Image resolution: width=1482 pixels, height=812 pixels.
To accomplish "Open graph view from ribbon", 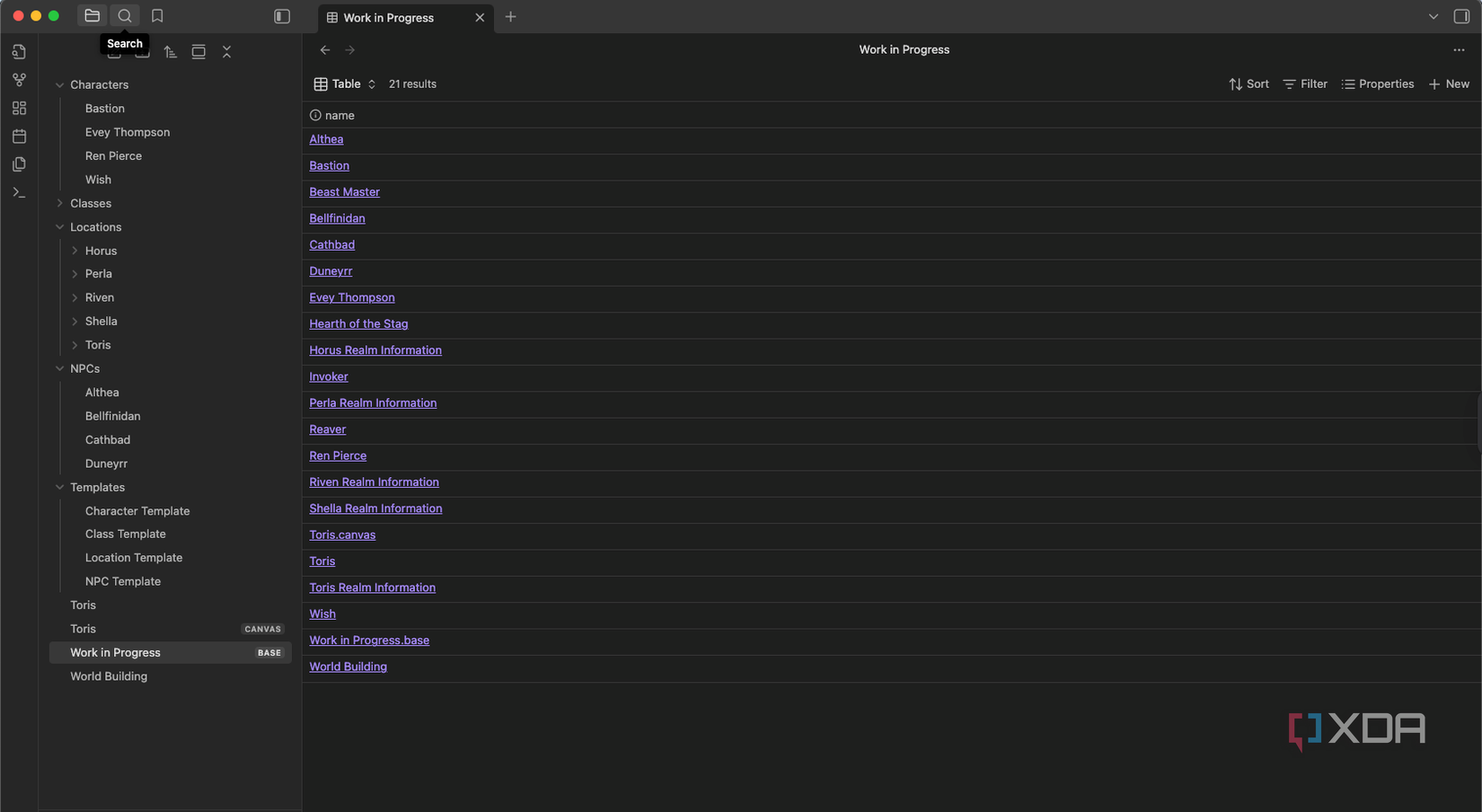I will click(x=19, y=80).
